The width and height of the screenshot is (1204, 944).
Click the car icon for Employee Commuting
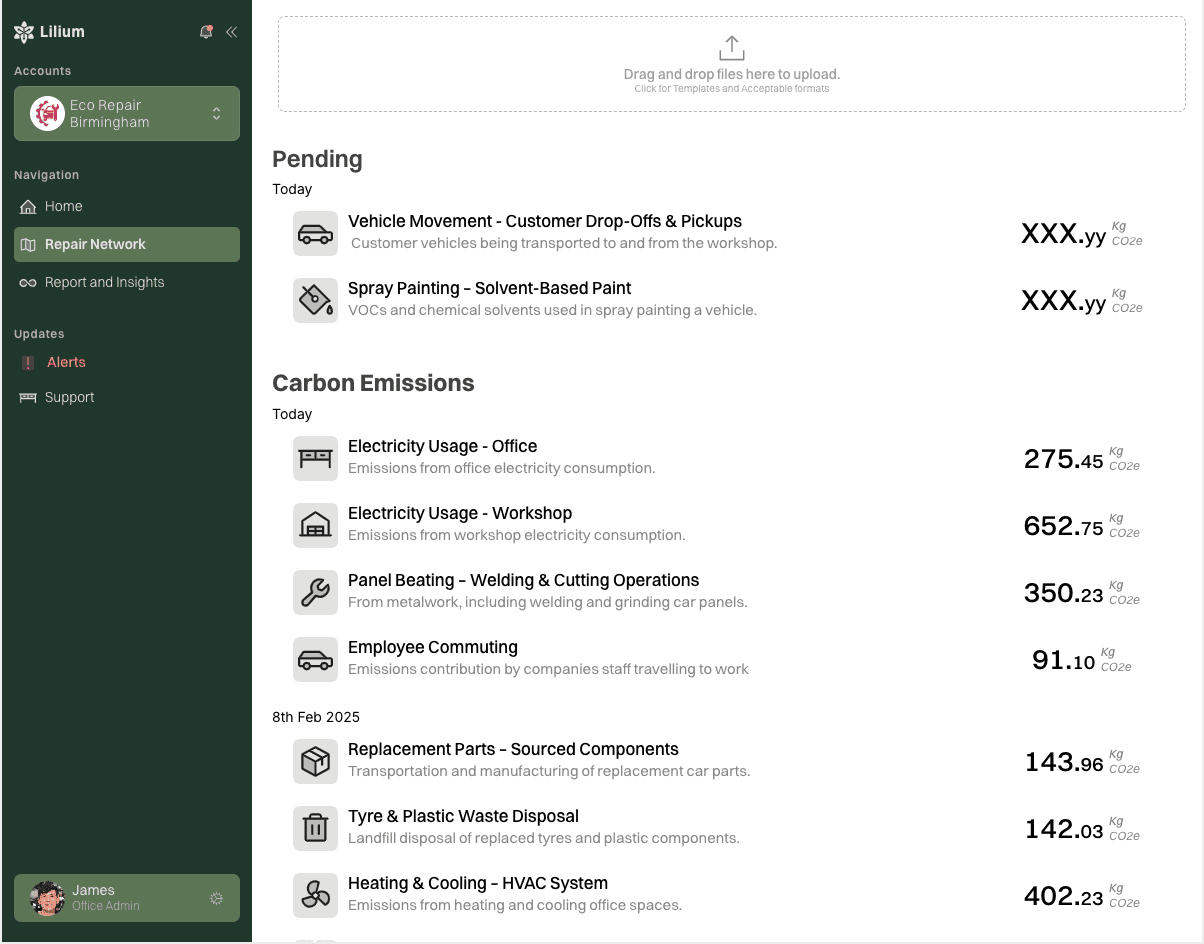point(315,659)
